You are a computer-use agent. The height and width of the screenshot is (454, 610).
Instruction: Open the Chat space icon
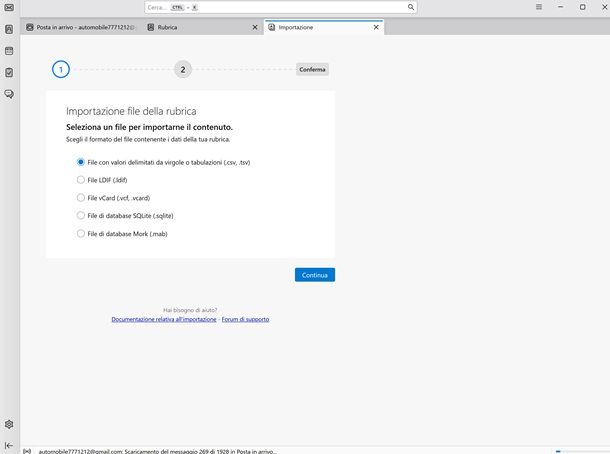coord(9,94)
